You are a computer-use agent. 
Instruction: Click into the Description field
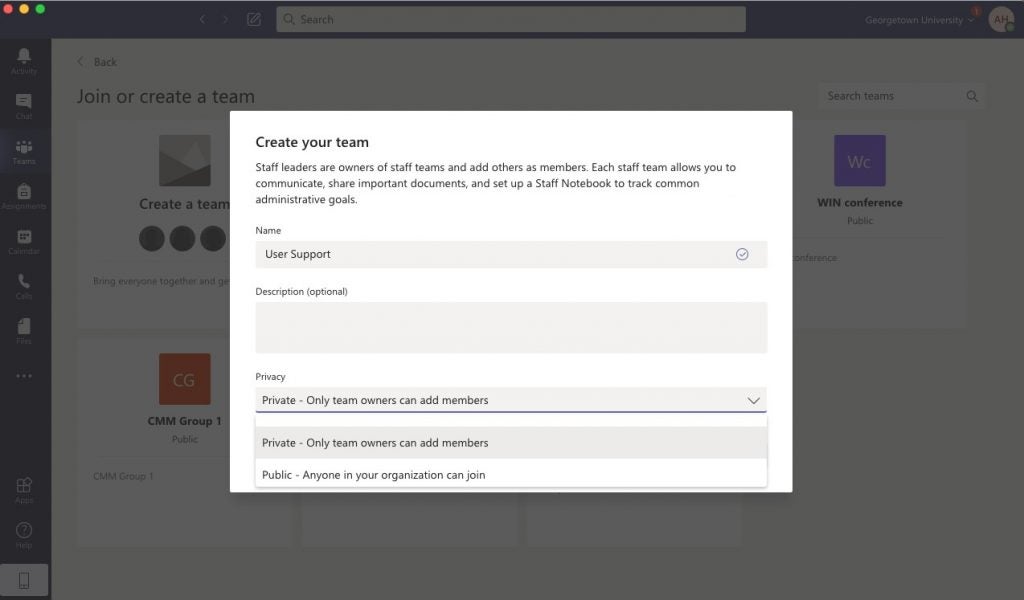[511, 327]
